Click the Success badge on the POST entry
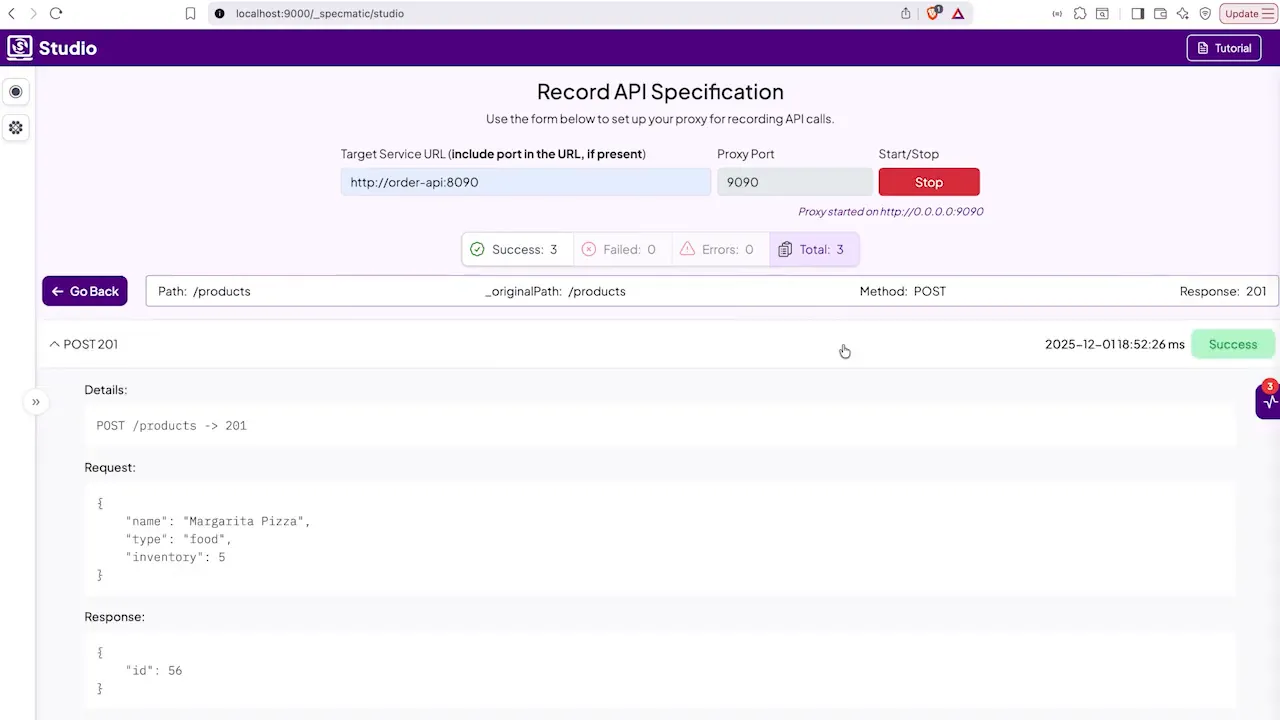1280x720 pixels. 1233,344
